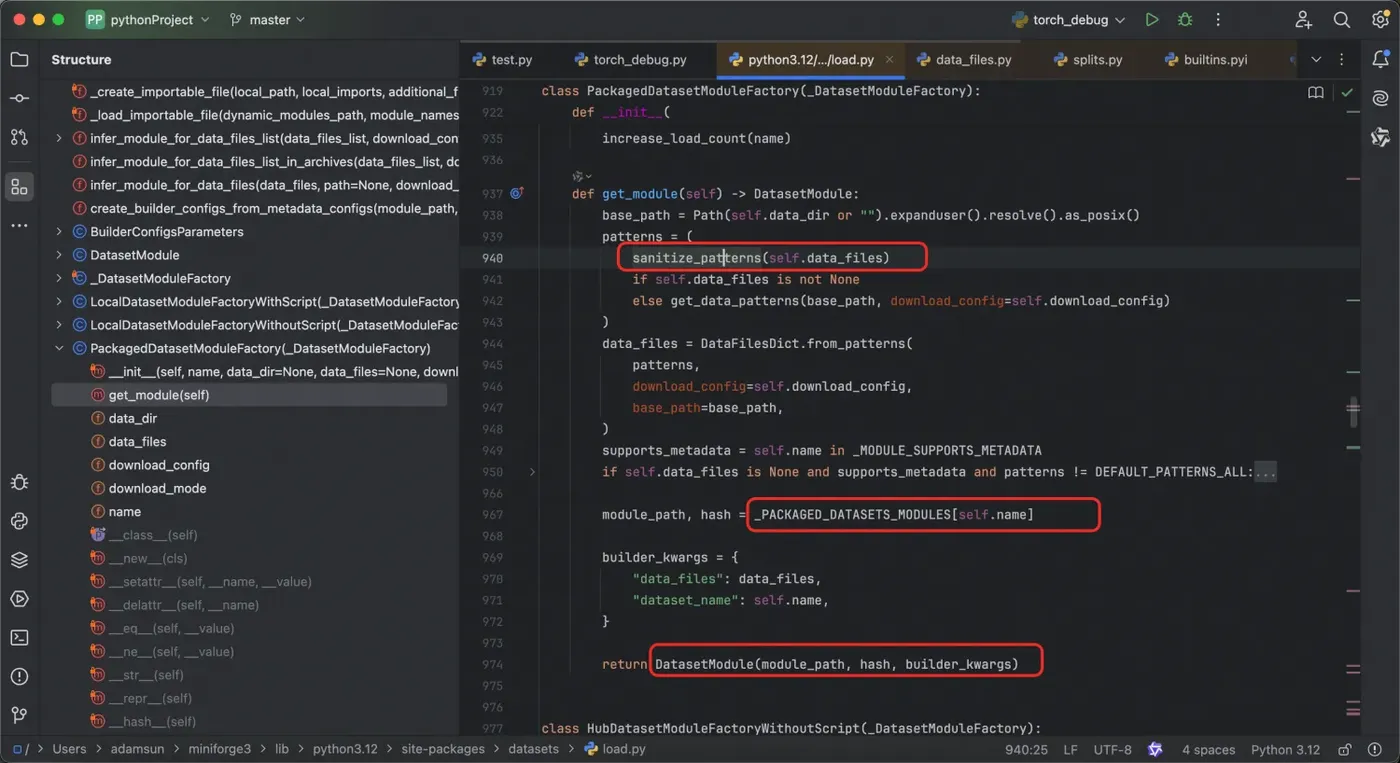The width and height of the screenshot is (1400, 763).
Task: Toggle Reader Mode book icon
Action: [x=1316, y=92]
